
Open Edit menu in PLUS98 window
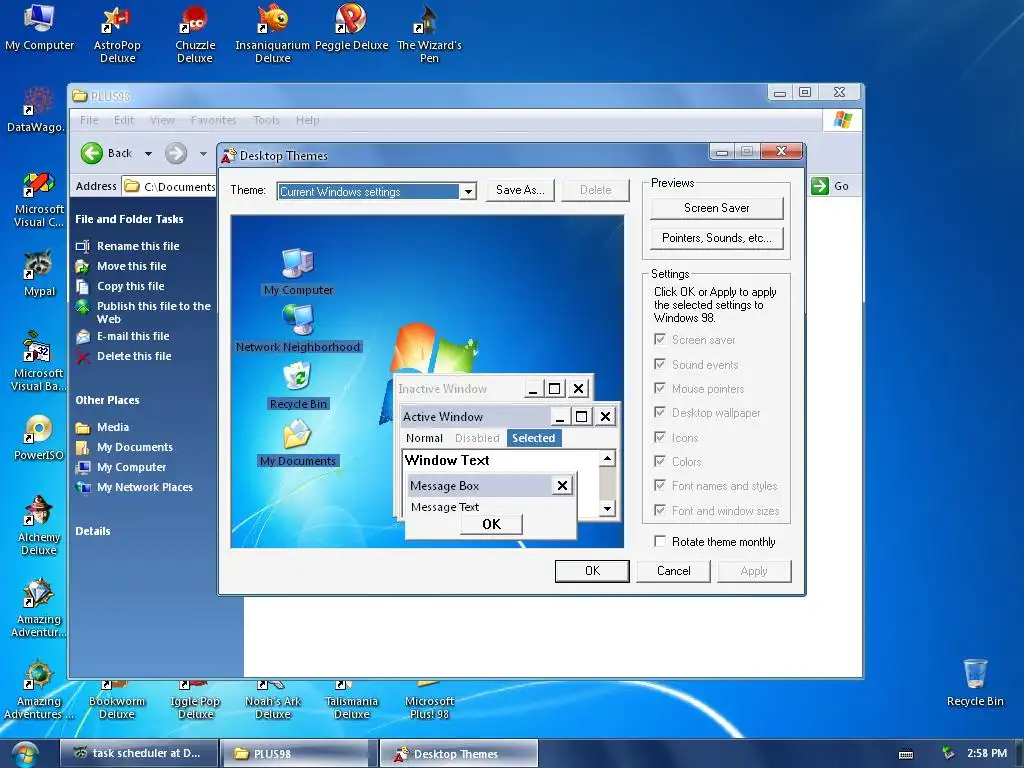point(123,120)
